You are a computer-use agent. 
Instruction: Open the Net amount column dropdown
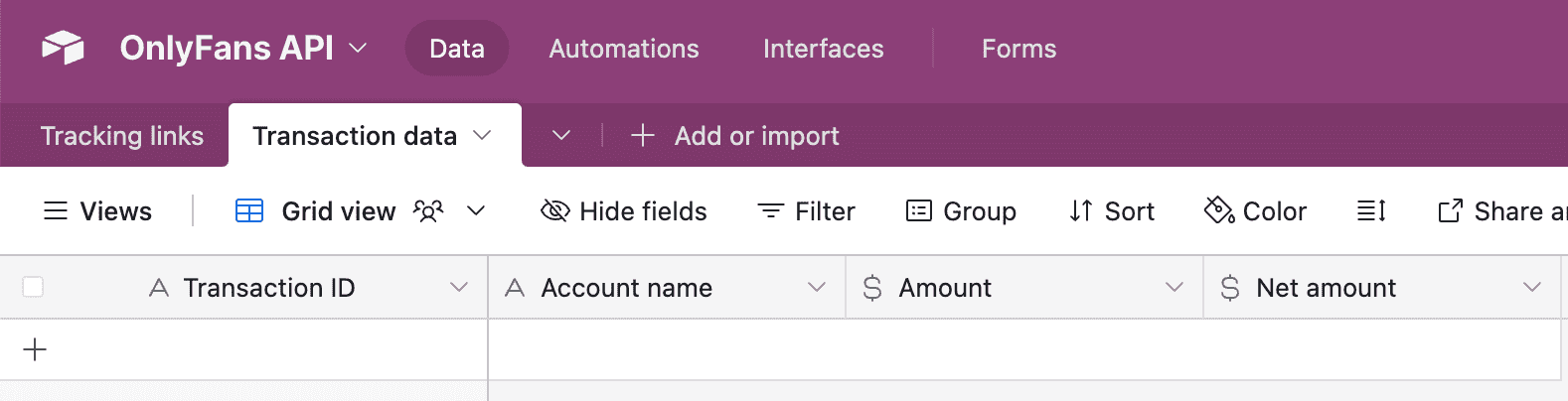(x=1531, y=288)
